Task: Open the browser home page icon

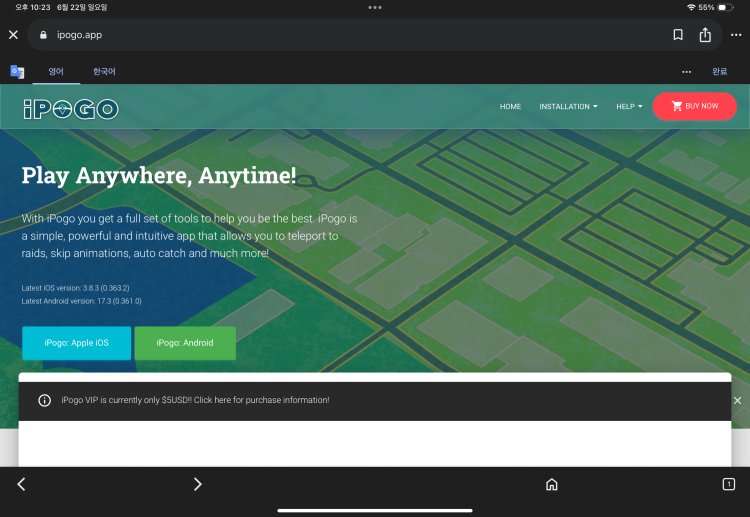Action: pyautogui.click(x=551, y=484)
